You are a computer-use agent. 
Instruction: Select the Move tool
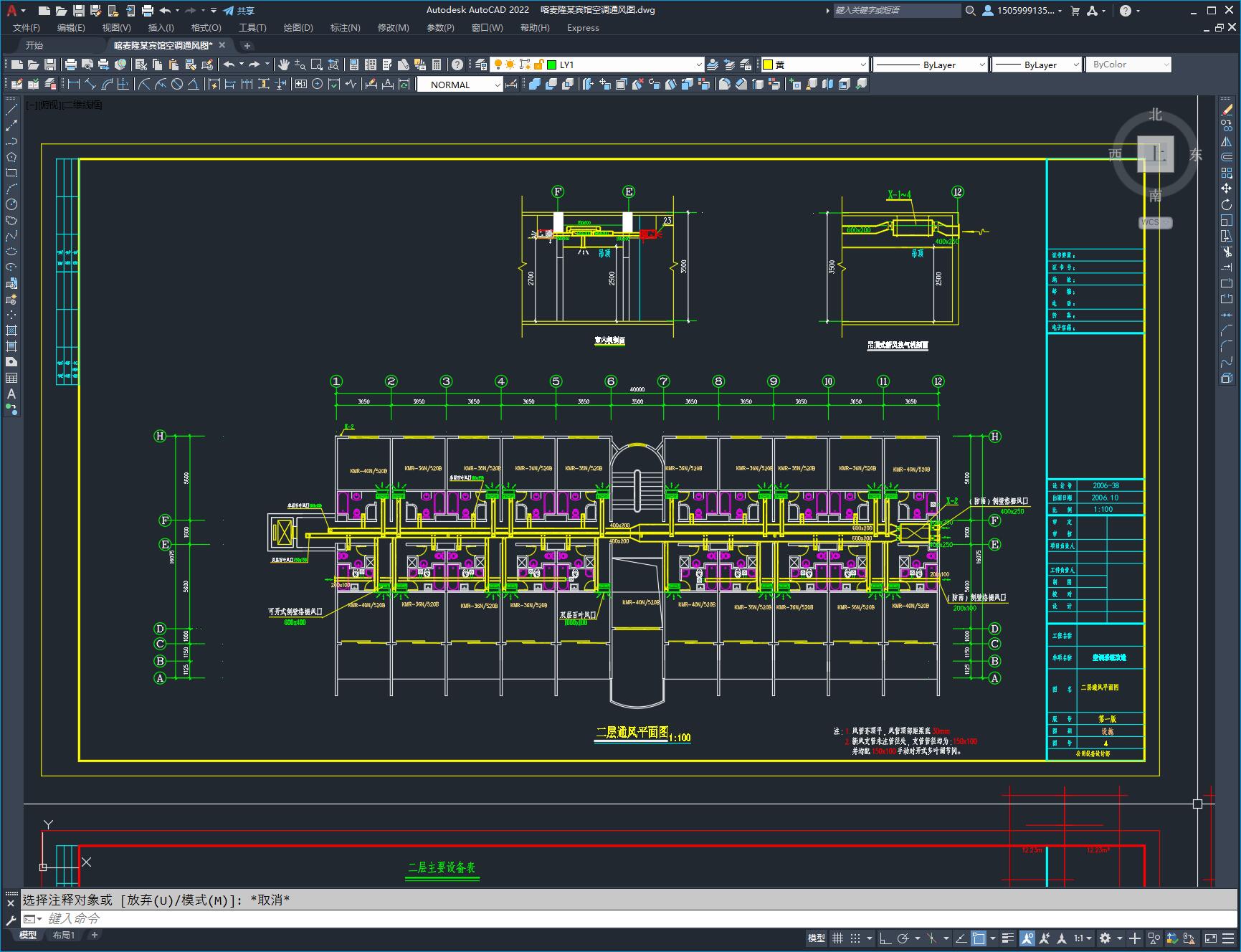(x=1227, y=189)
